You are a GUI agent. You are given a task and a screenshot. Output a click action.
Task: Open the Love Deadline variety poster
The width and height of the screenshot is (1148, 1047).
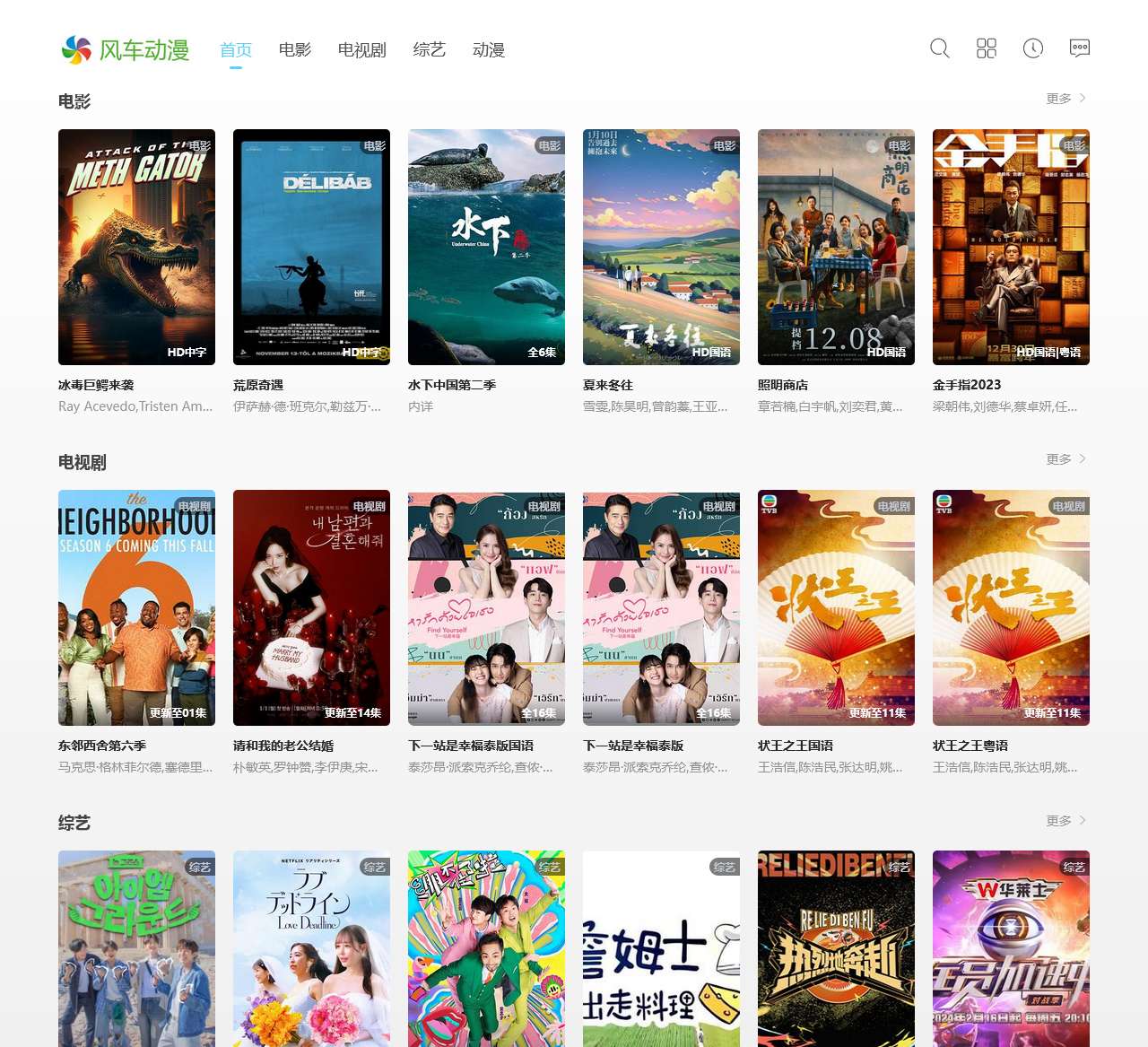311,948
